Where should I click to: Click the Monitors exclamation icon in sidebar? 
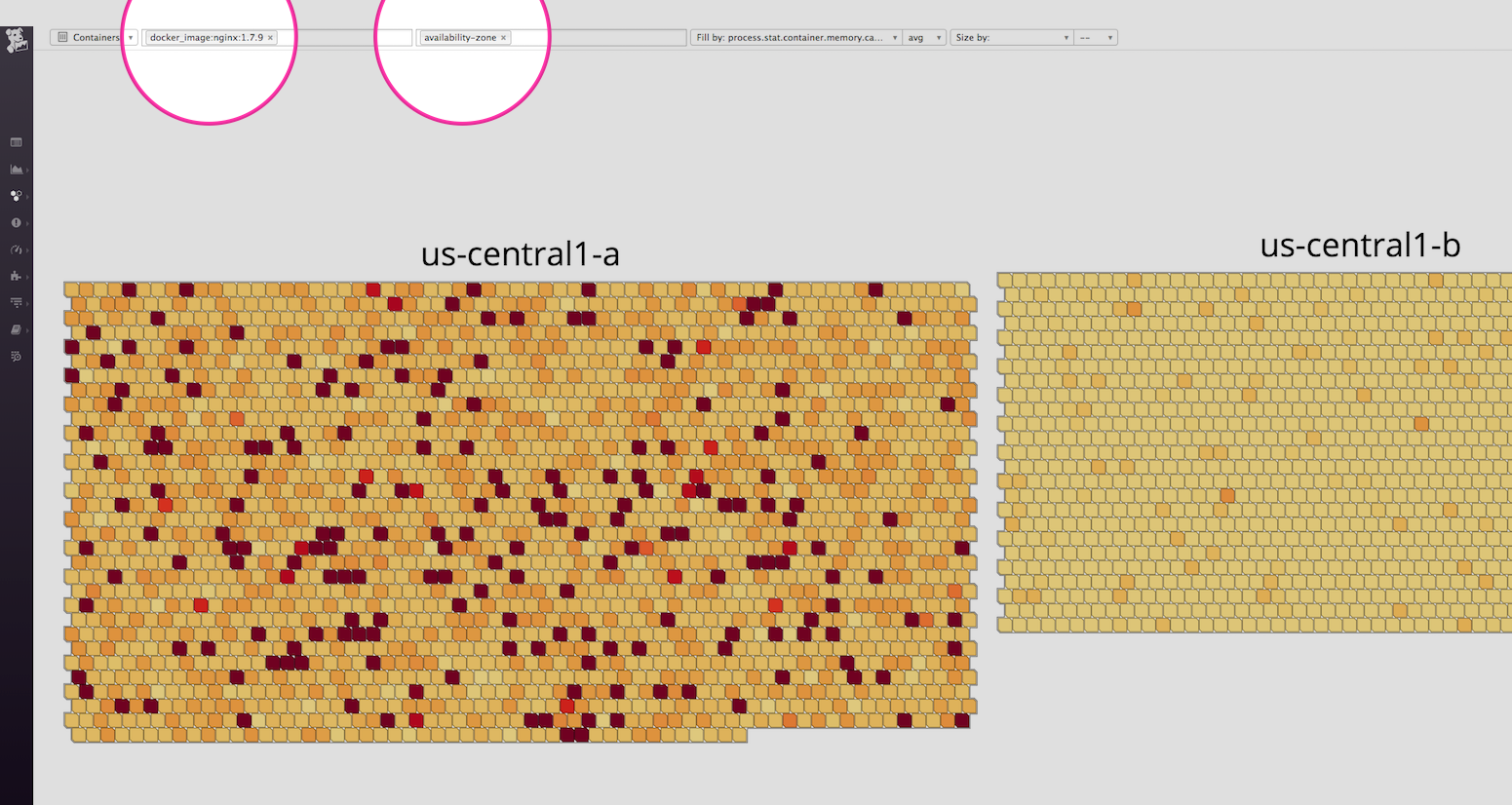pos(16,222)
